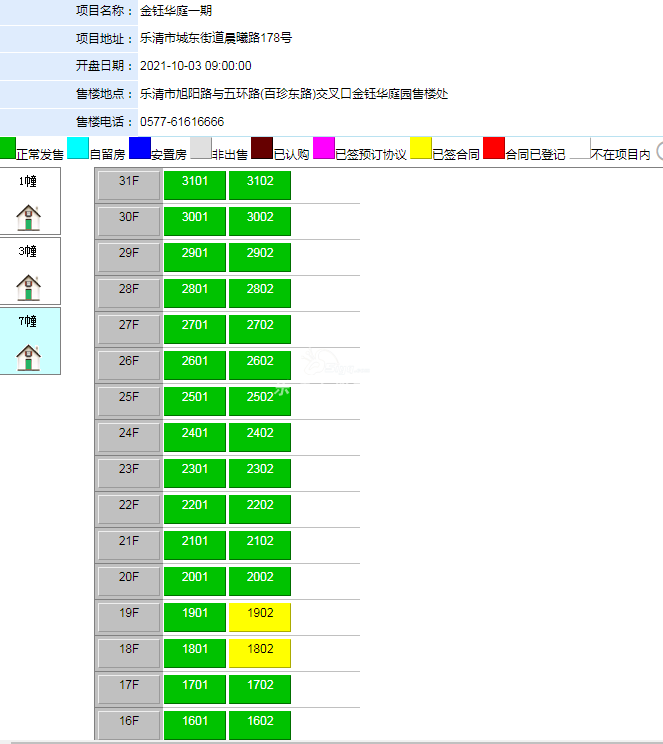Open building 1幢 house icon
Image resolution: width=663 pixels, height=744 pixels.
tap(28, 217)
